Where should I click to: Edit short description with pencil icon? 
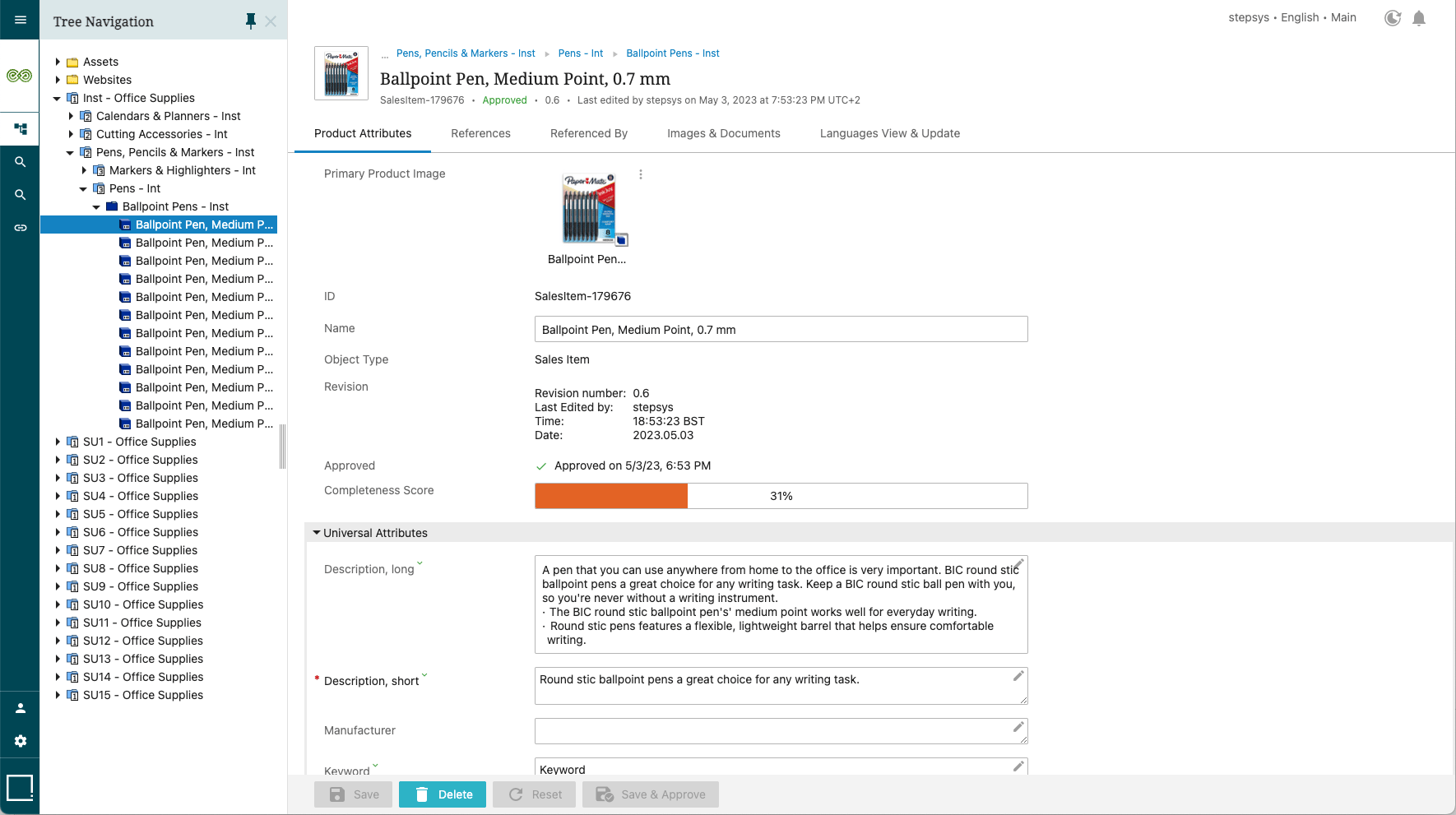[1018, 676]
